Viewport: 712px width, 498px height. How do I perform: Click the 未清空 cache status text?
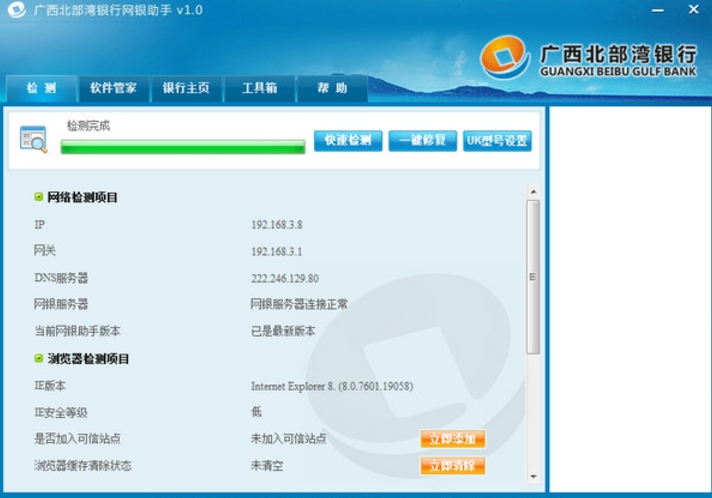click(267, 466)
